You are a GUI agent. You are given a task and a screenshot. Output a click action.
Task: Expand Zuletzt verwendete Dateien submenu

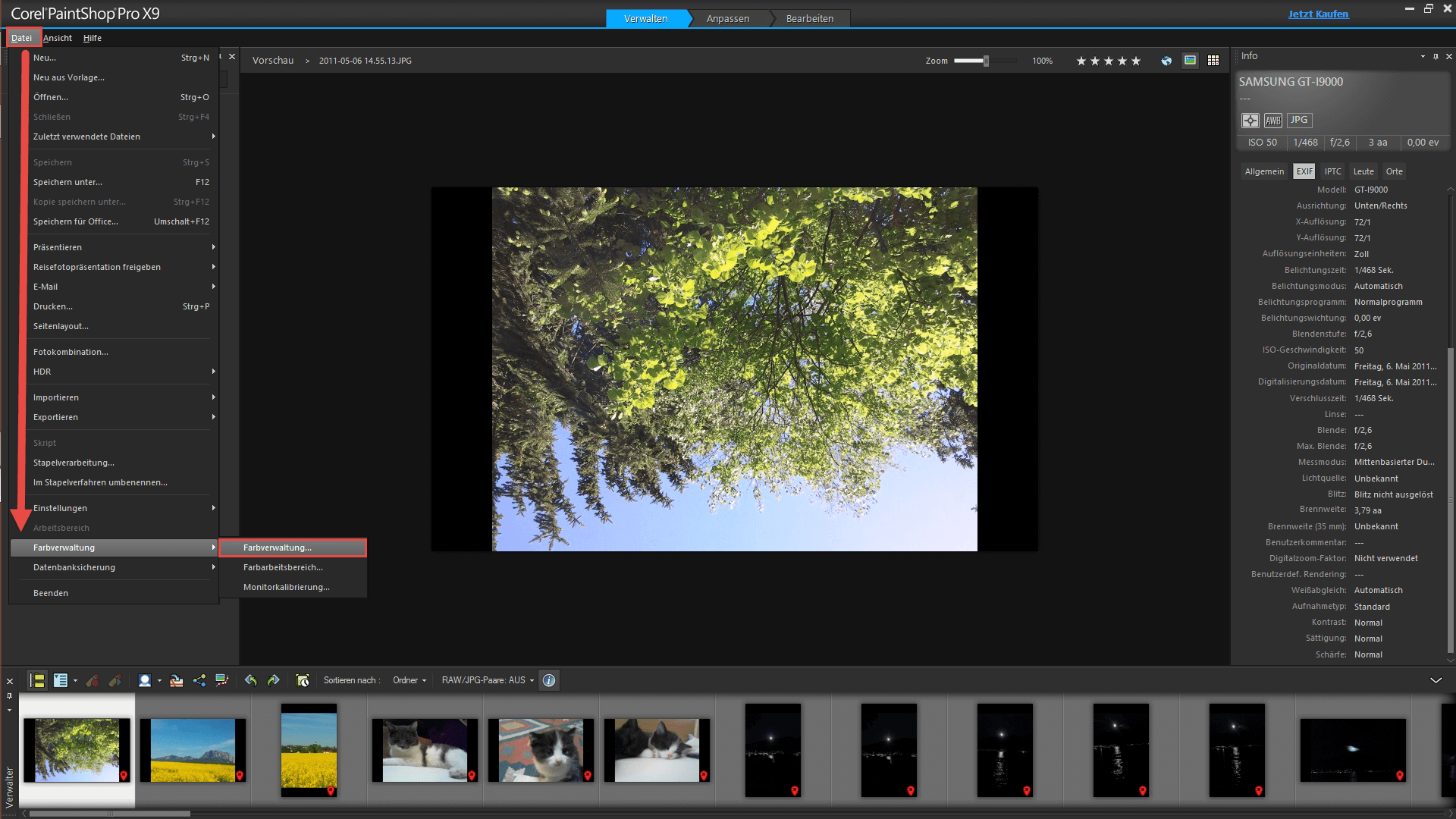tap(114, 136)
